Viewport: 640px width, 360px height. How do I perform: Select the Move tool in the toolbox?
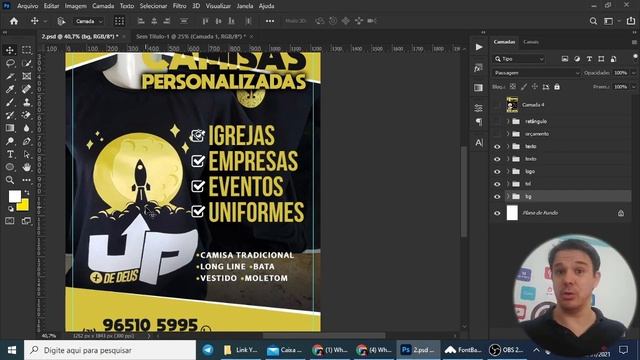[x=10, y=50]
